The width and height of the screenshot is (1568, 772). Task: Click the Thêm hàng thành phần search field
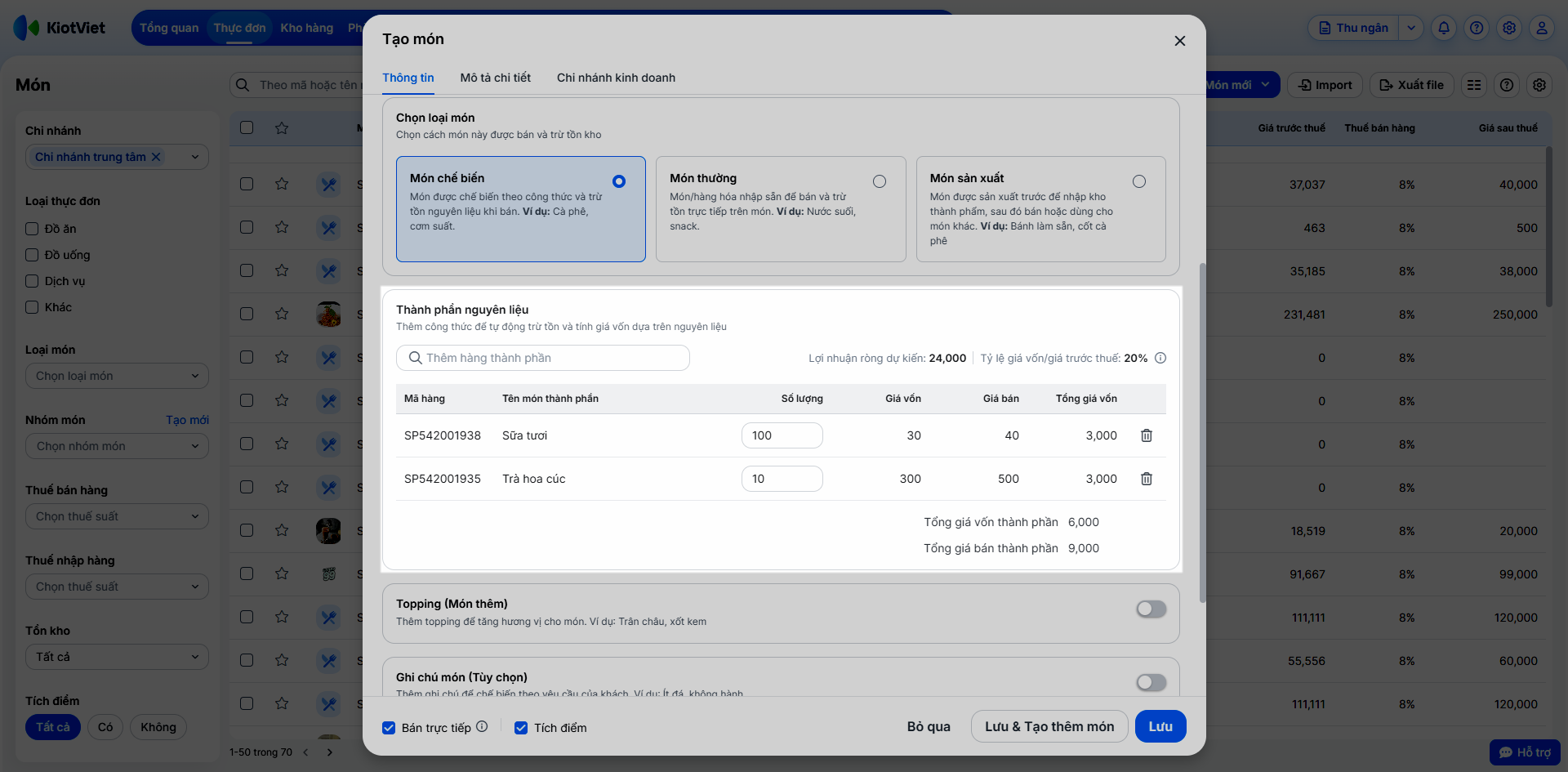(543, 358)
